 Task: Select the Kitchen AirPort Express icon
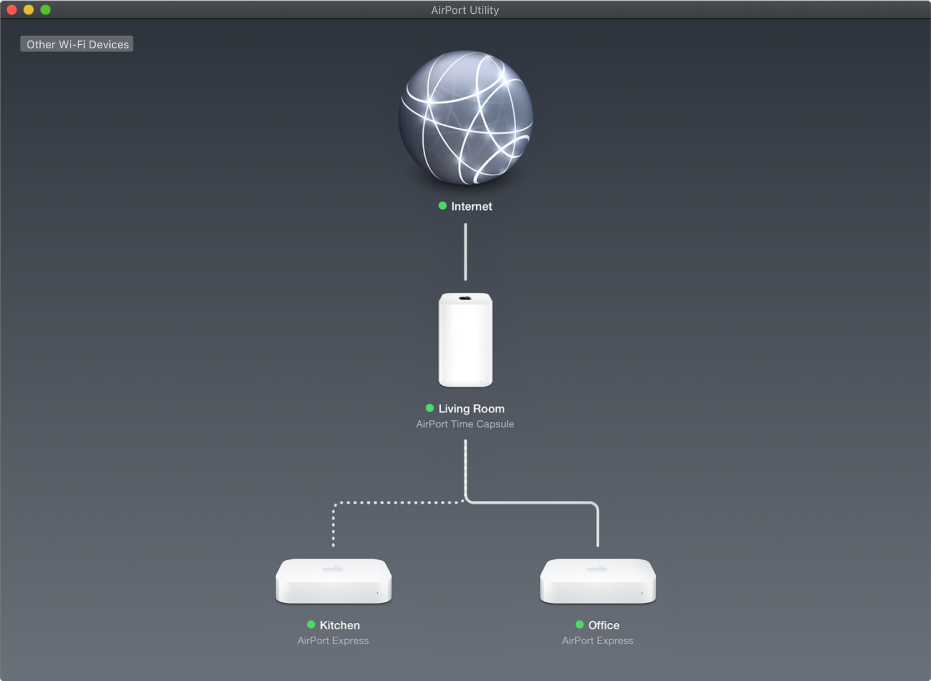333,580
